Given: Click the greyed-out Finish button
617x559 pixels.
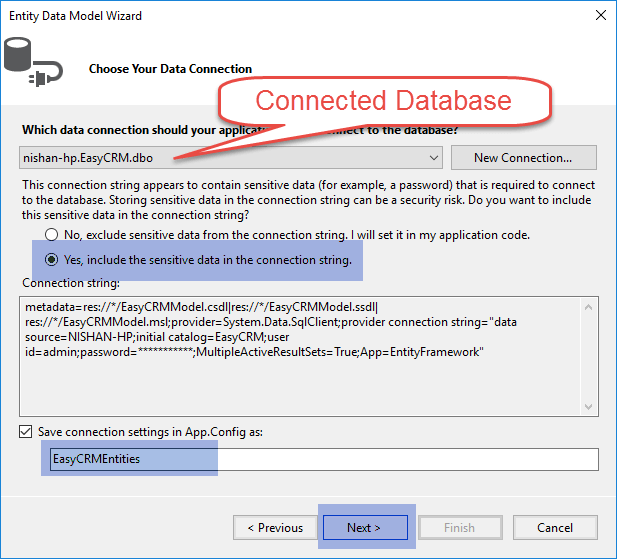Looking at the screenshot, I should (x=459, y=527).
